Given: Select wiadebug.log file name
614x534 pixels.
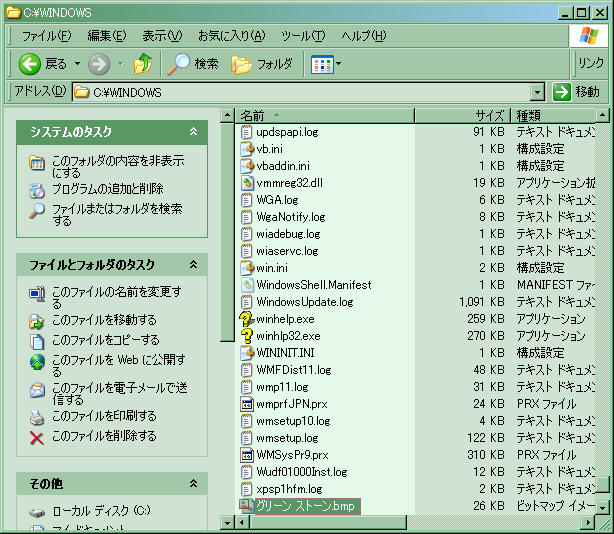Looking at the screenshot, I should click(x=288, y=234).
